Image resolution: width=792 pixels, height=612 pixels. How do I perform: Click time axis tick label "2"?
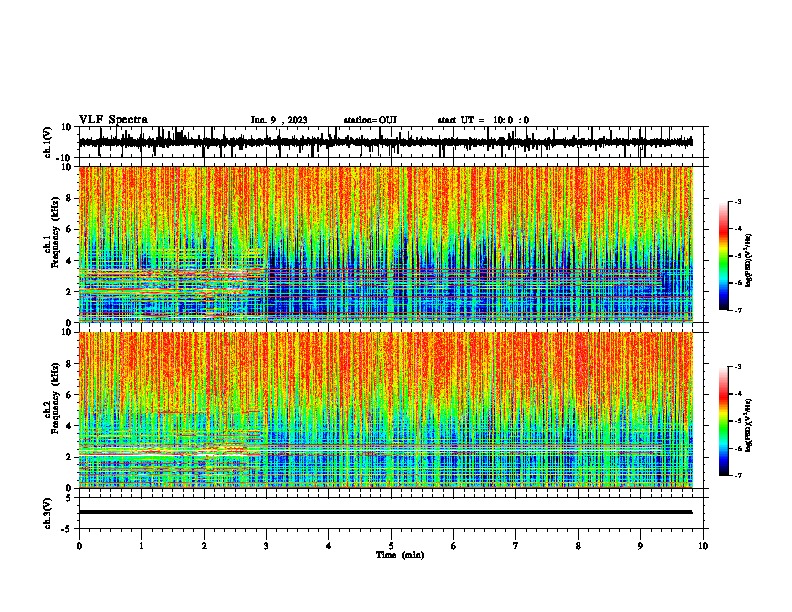204,546
